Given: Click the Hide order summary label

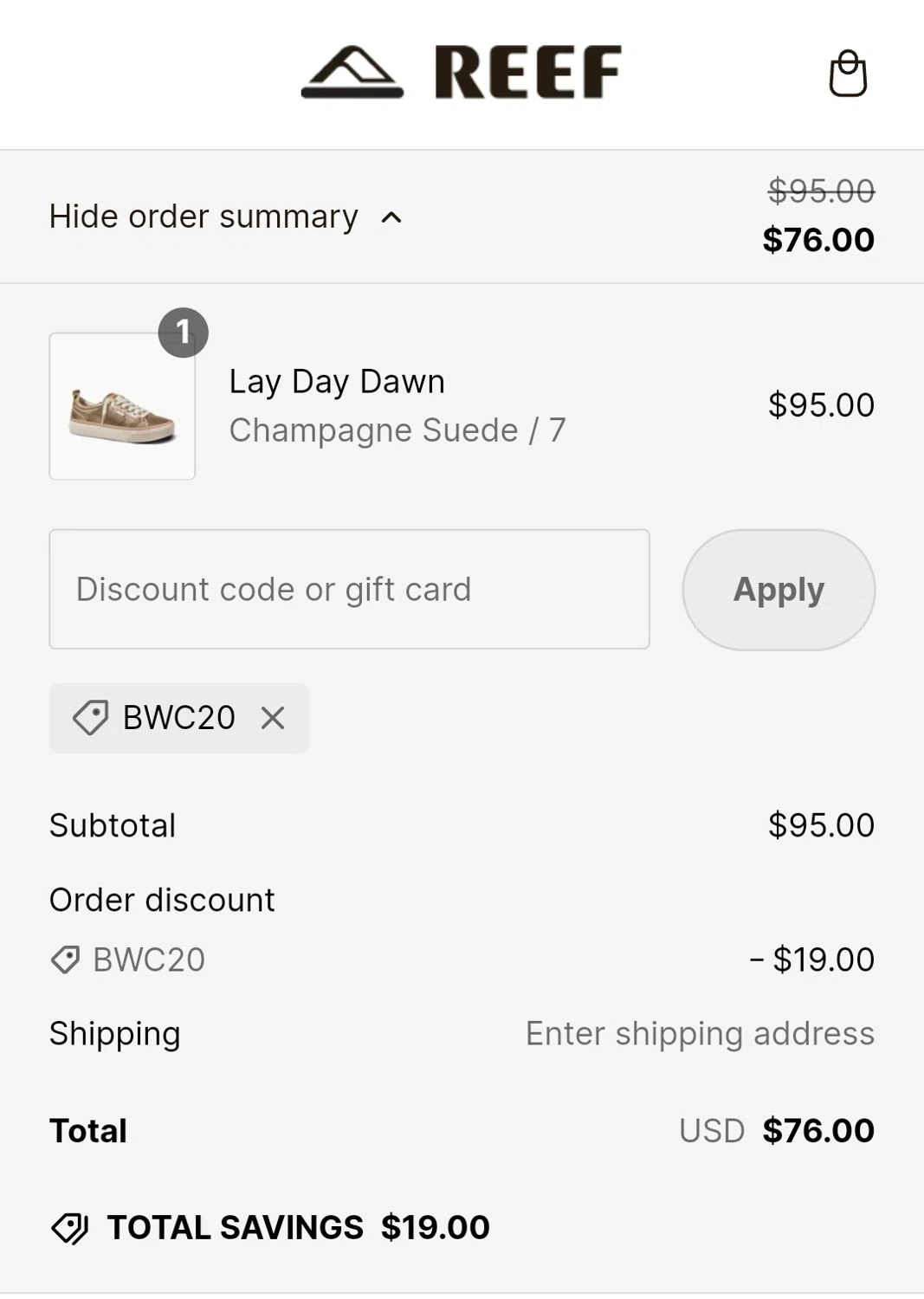Looking at the screenshot, I should pyautogui.click(x=204, y=216).
